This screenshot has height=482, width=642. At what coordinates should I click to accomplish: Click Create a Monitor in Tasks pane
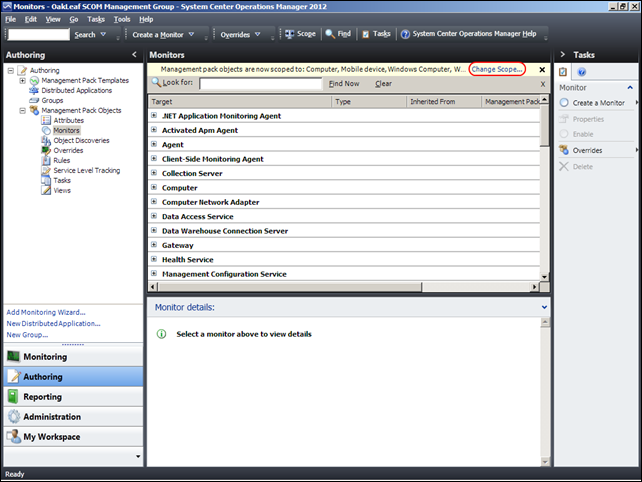pyautogui.click(x=598, y=103)
